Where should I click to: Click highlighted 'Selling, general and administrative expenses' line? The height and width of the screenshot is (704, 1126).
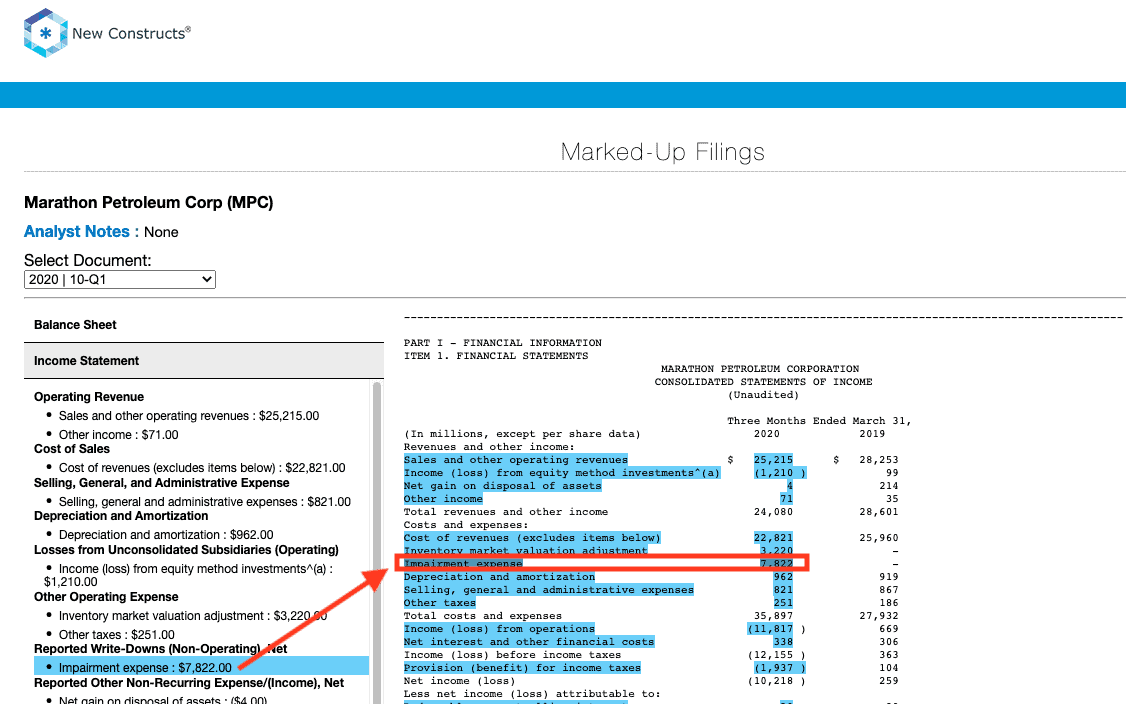point(549,589)
